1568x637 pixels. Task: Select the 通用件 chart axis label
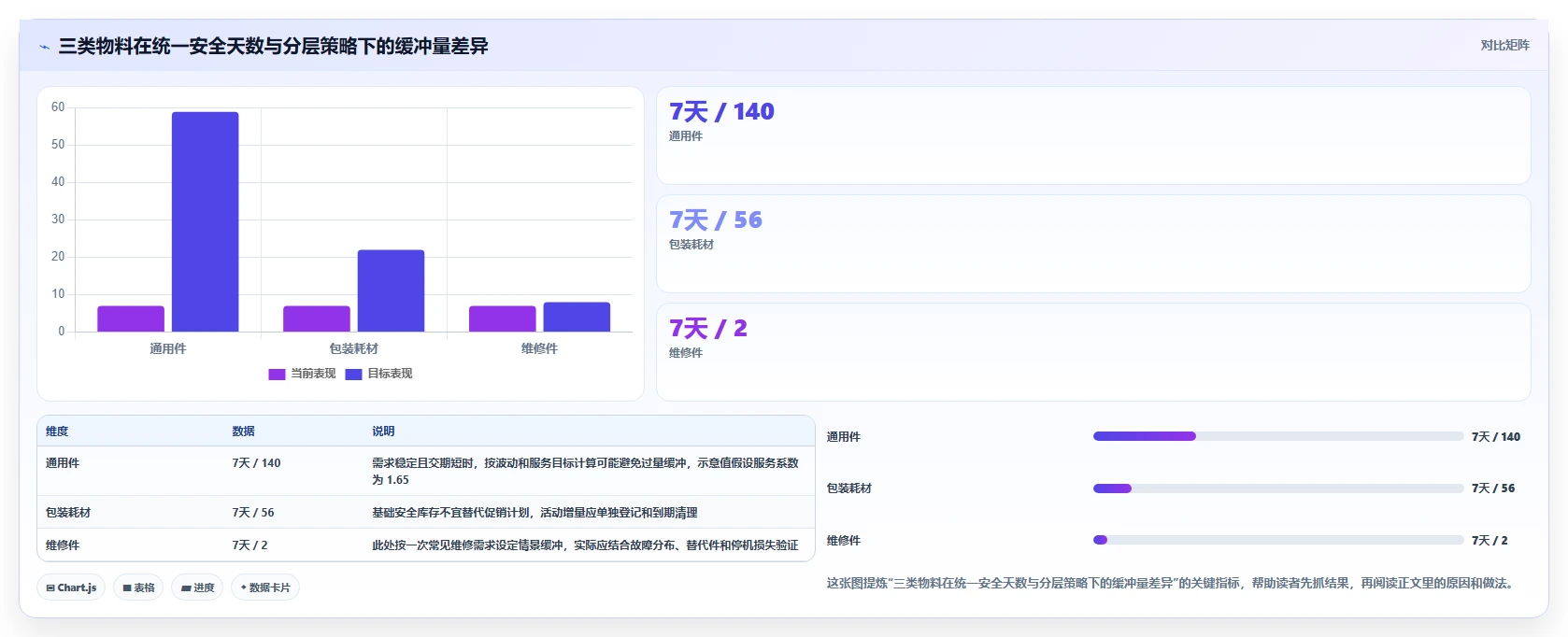coord(168,348)
